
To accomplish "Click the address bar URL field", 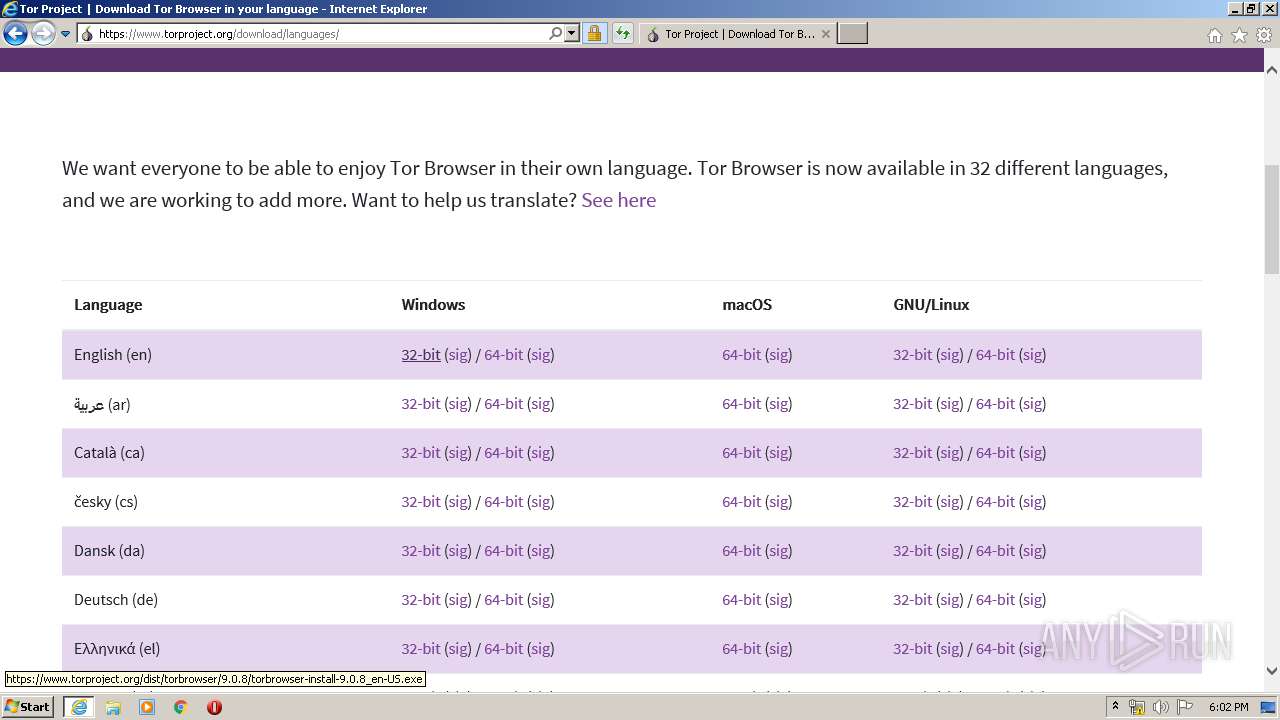I will (x=320, y=34).
